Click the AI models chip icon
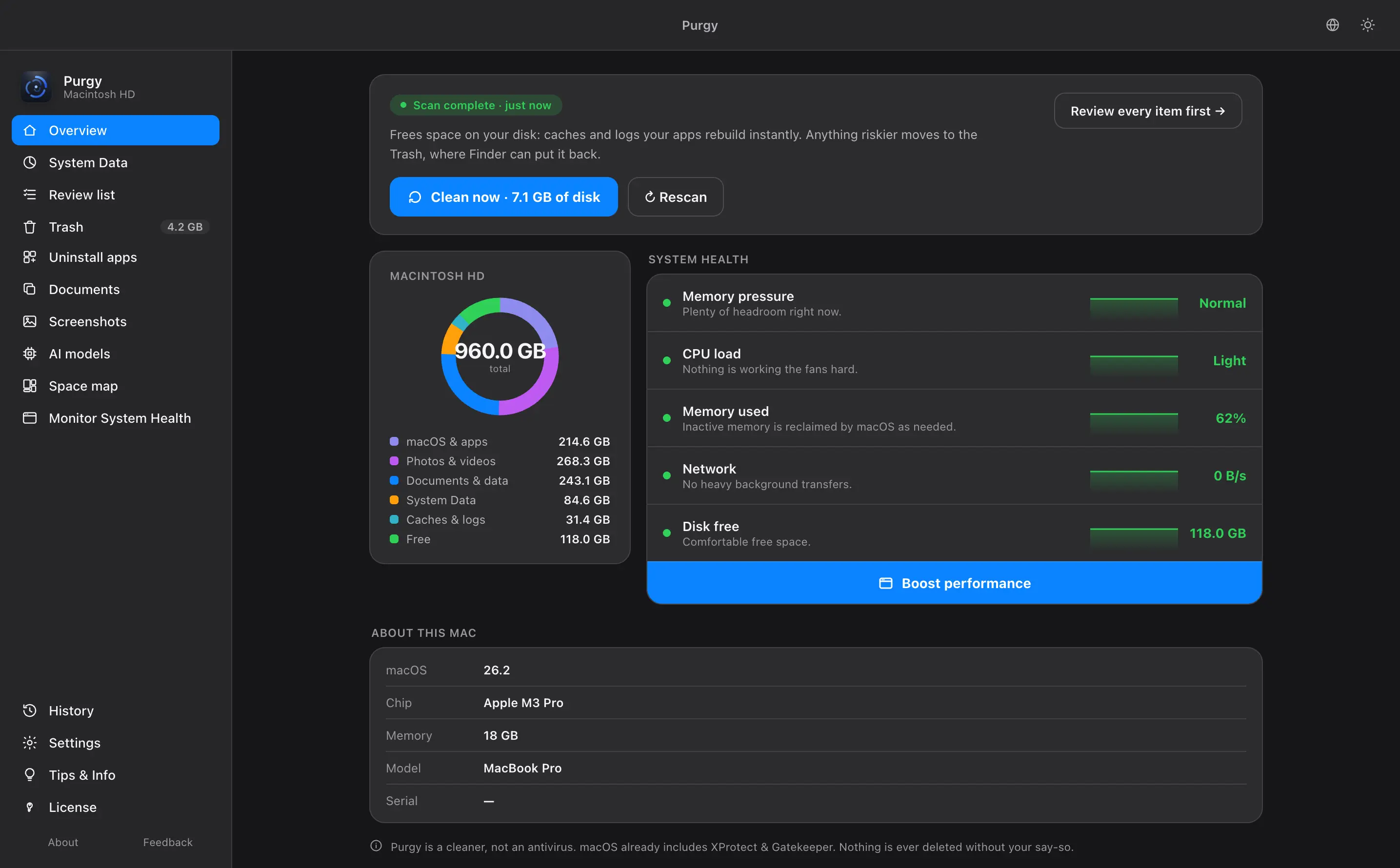1400x868 pixels. tap(30, 354)
